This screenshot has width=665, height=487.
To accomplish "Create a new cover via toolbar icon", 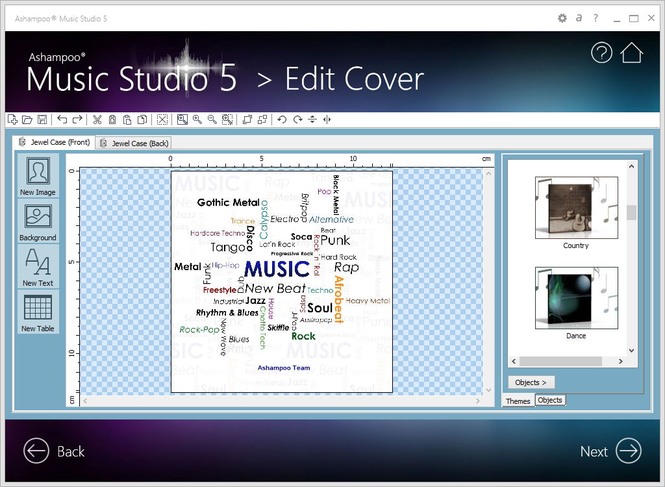I will point(13,120).
